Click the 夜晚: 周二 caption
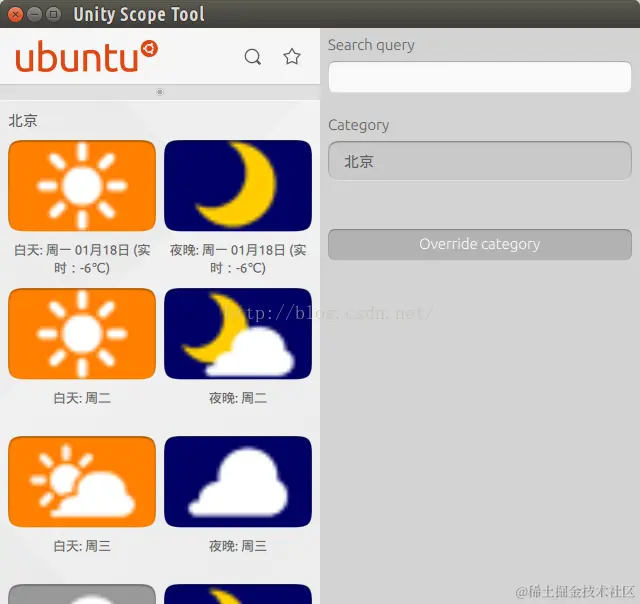 pos(238,398)
